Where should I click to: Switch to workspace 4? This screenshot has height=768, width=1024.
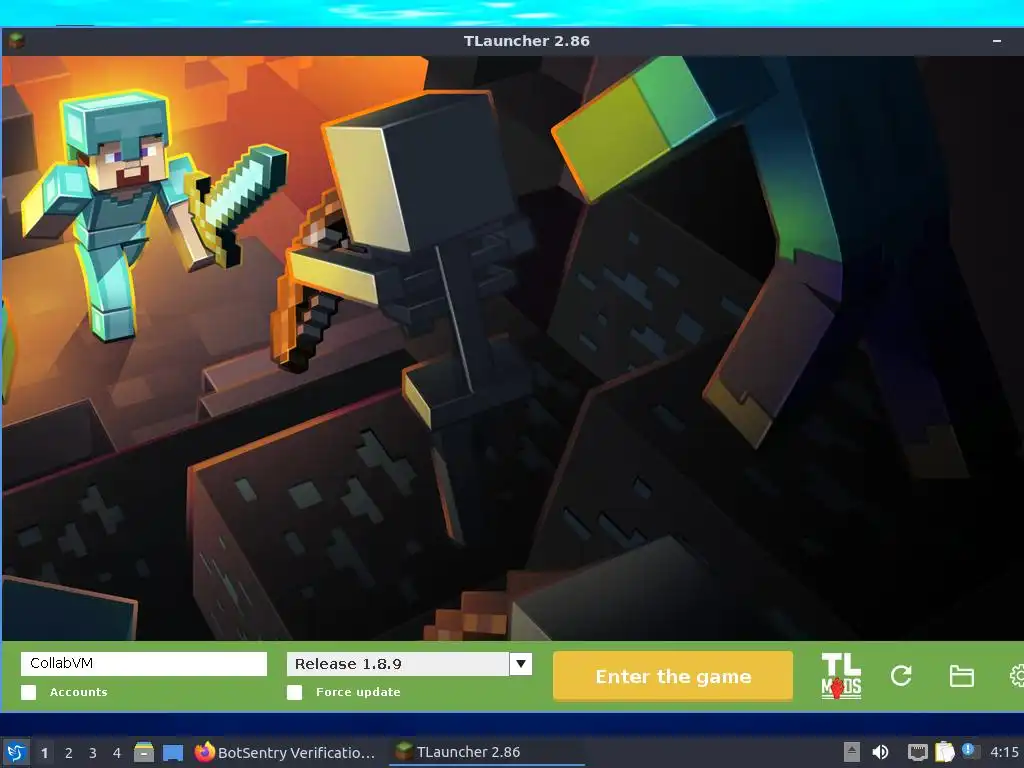[117, 753]
